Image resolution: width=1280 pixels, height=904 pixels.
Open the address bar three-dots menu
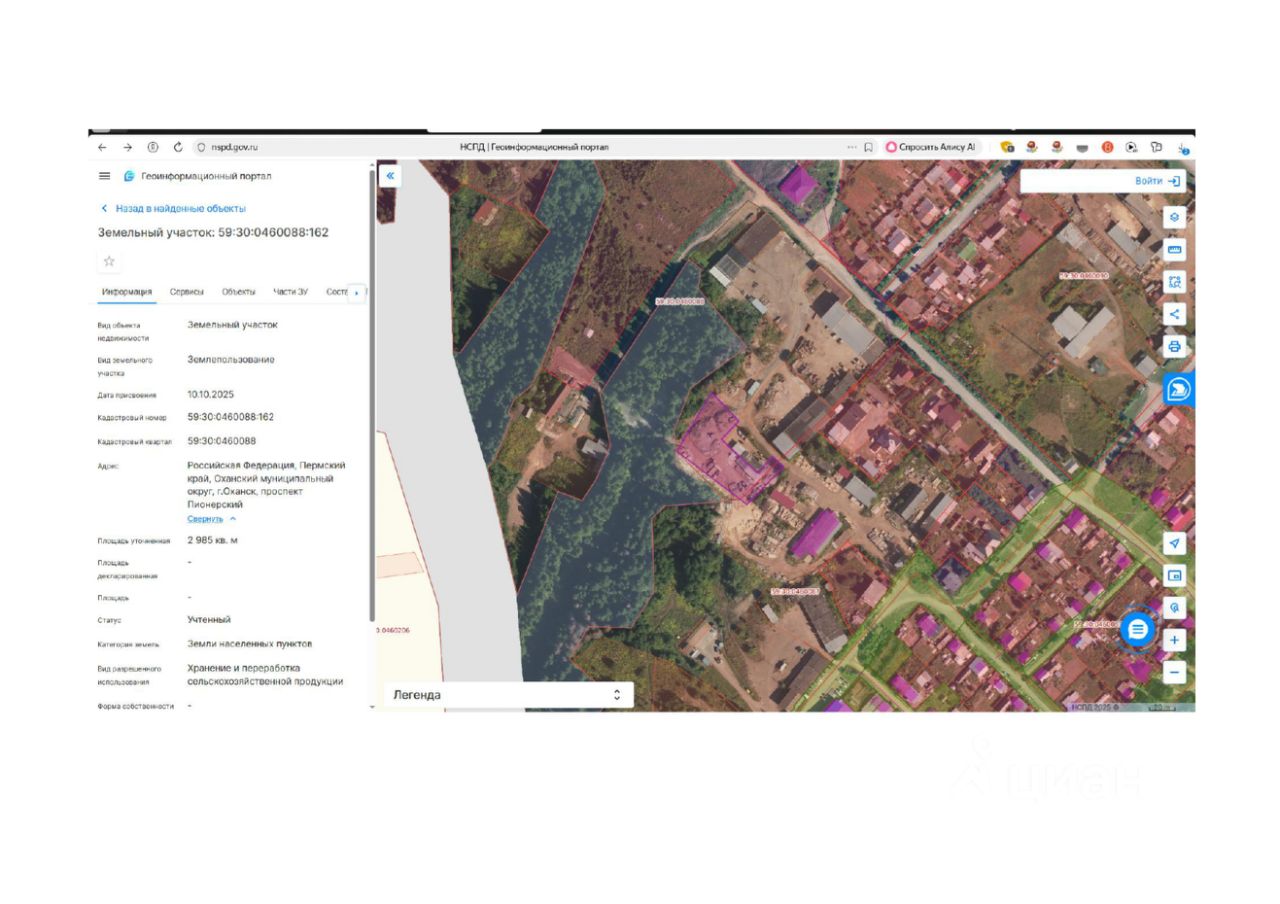(x=852, y=147)
